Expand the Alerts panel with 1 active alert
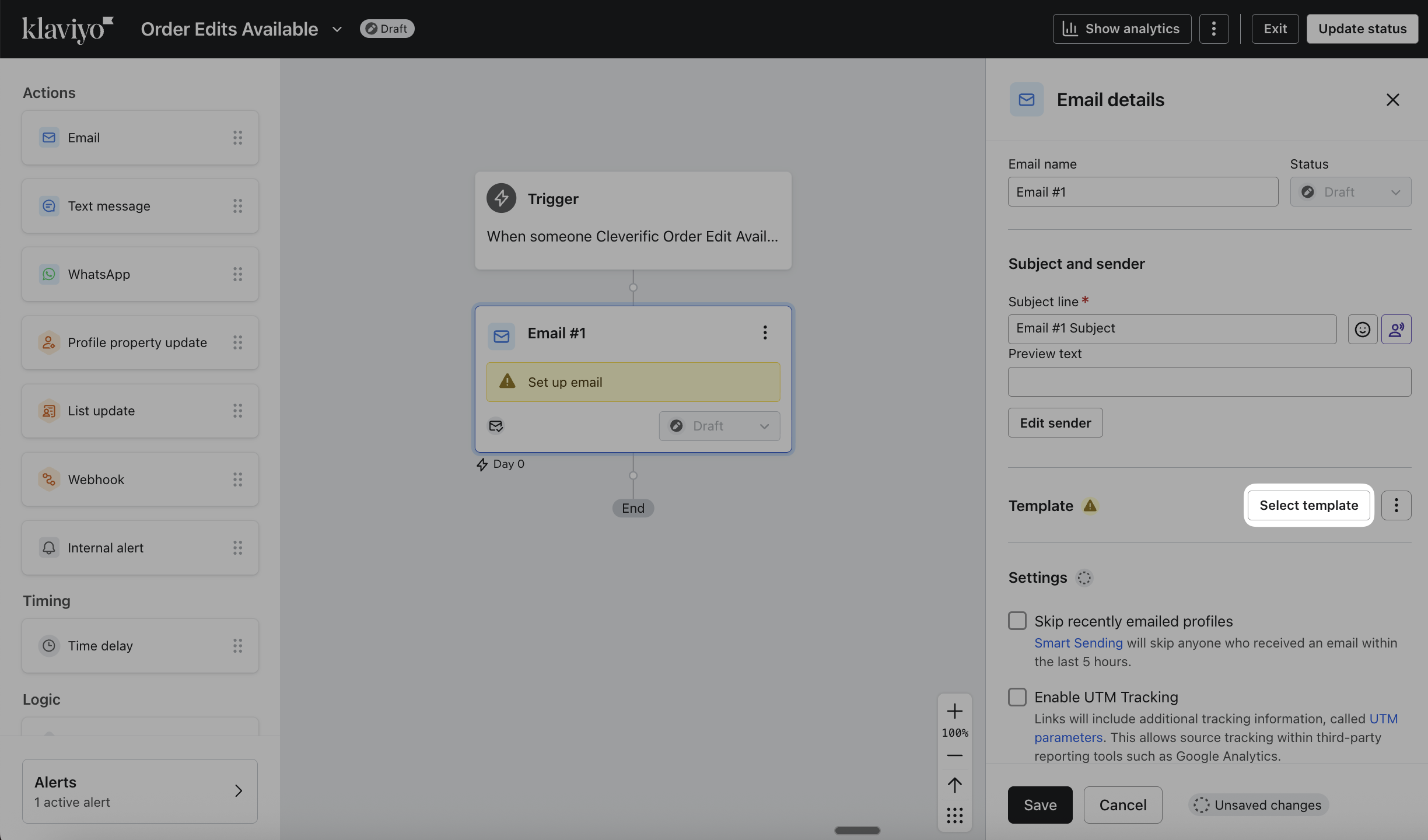Viewport: 1428px width, 840px height. coord(140,791)
